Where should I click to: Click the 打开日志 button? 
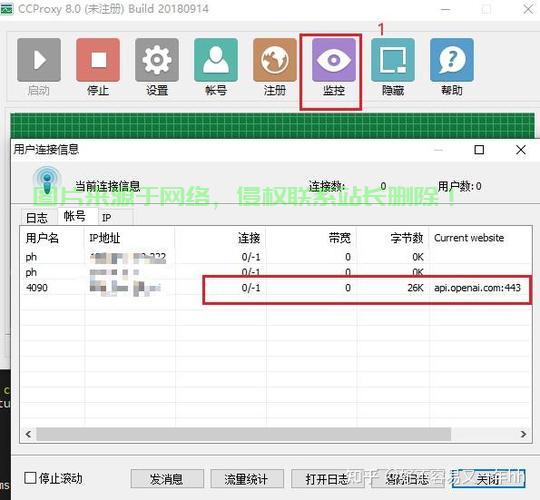(x=327, y=479)
